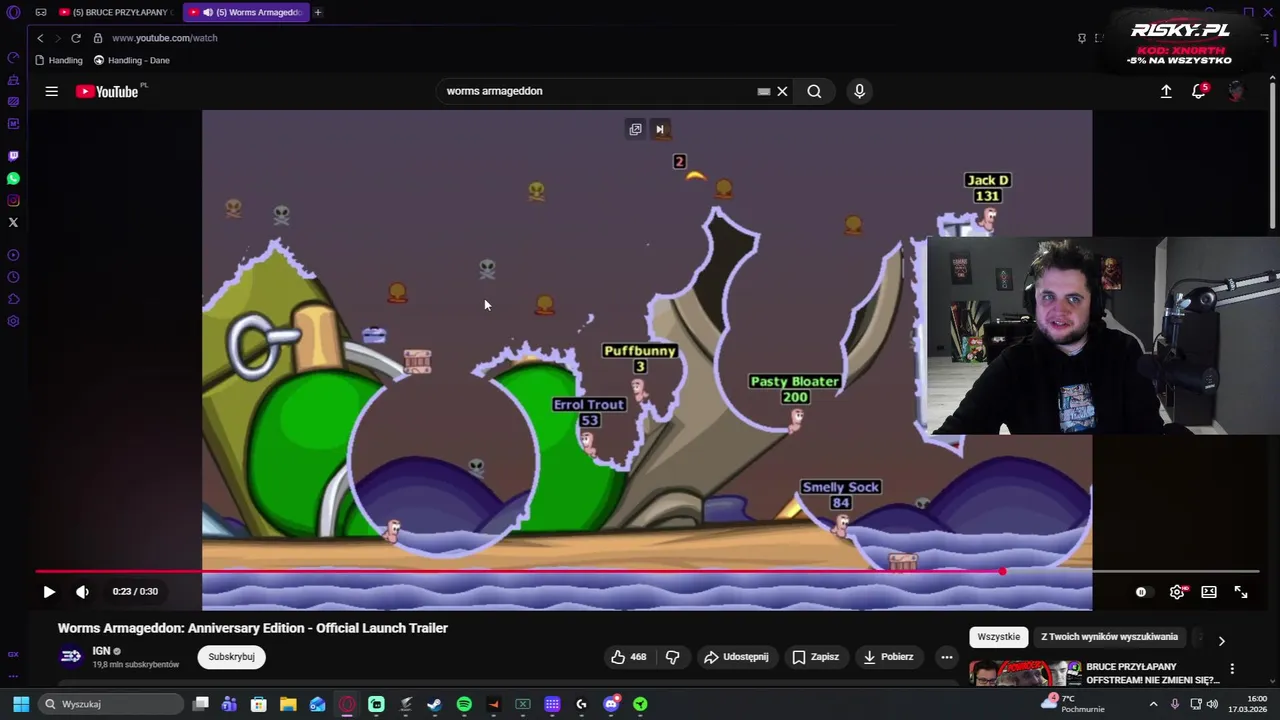
Task: Open the BRUCE PRZYŁAPANY OFFSTREAM video title
Action: (x=1152, y=673)
